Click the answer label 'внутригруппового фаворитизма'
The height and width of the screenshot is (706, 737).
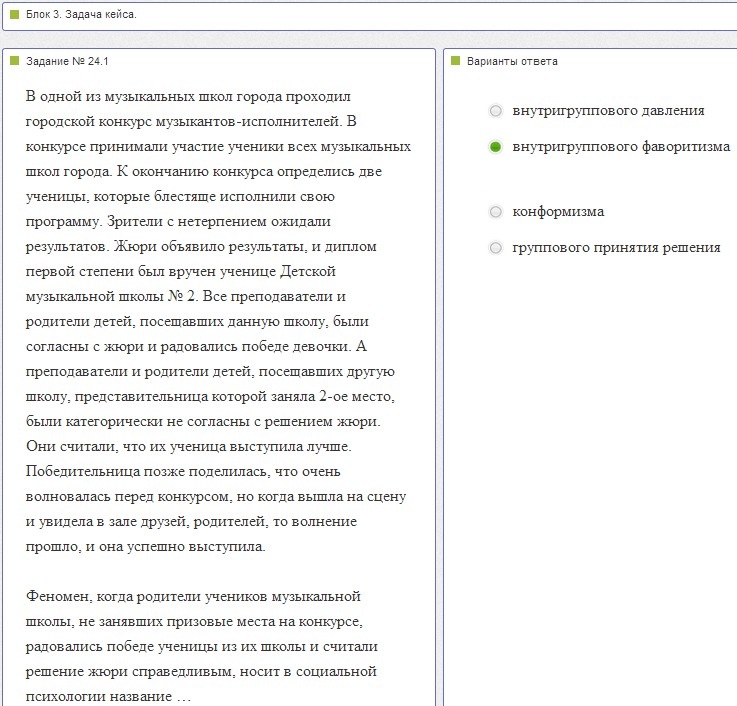[621, 147]
